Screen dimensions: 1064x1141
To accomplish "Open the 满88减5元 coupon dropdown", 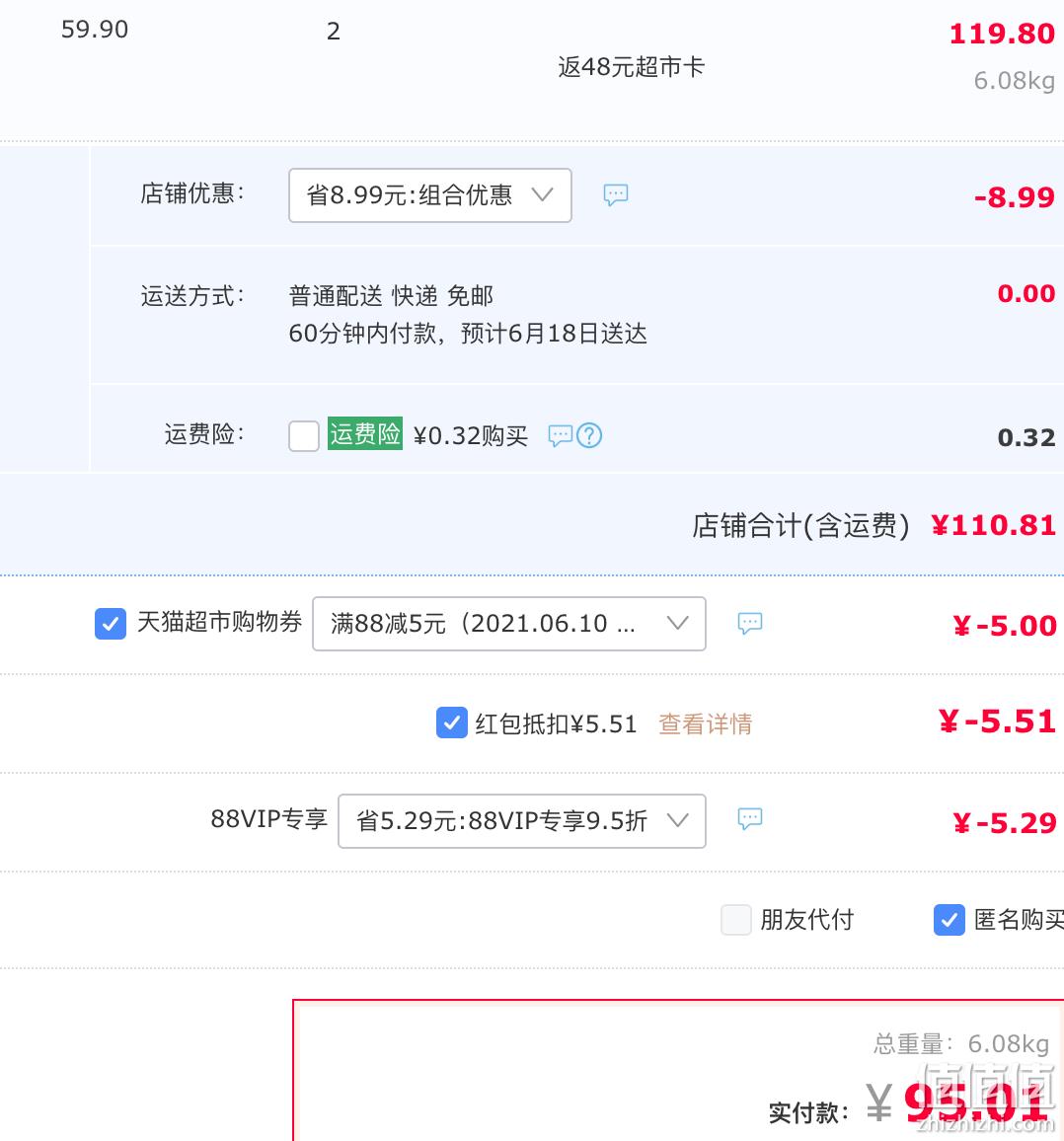I will [508, 624].
